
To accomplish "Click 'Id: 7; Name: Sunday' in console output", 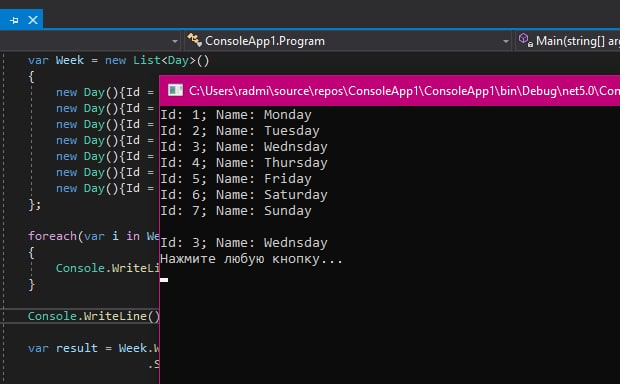I will click(236, 211).
